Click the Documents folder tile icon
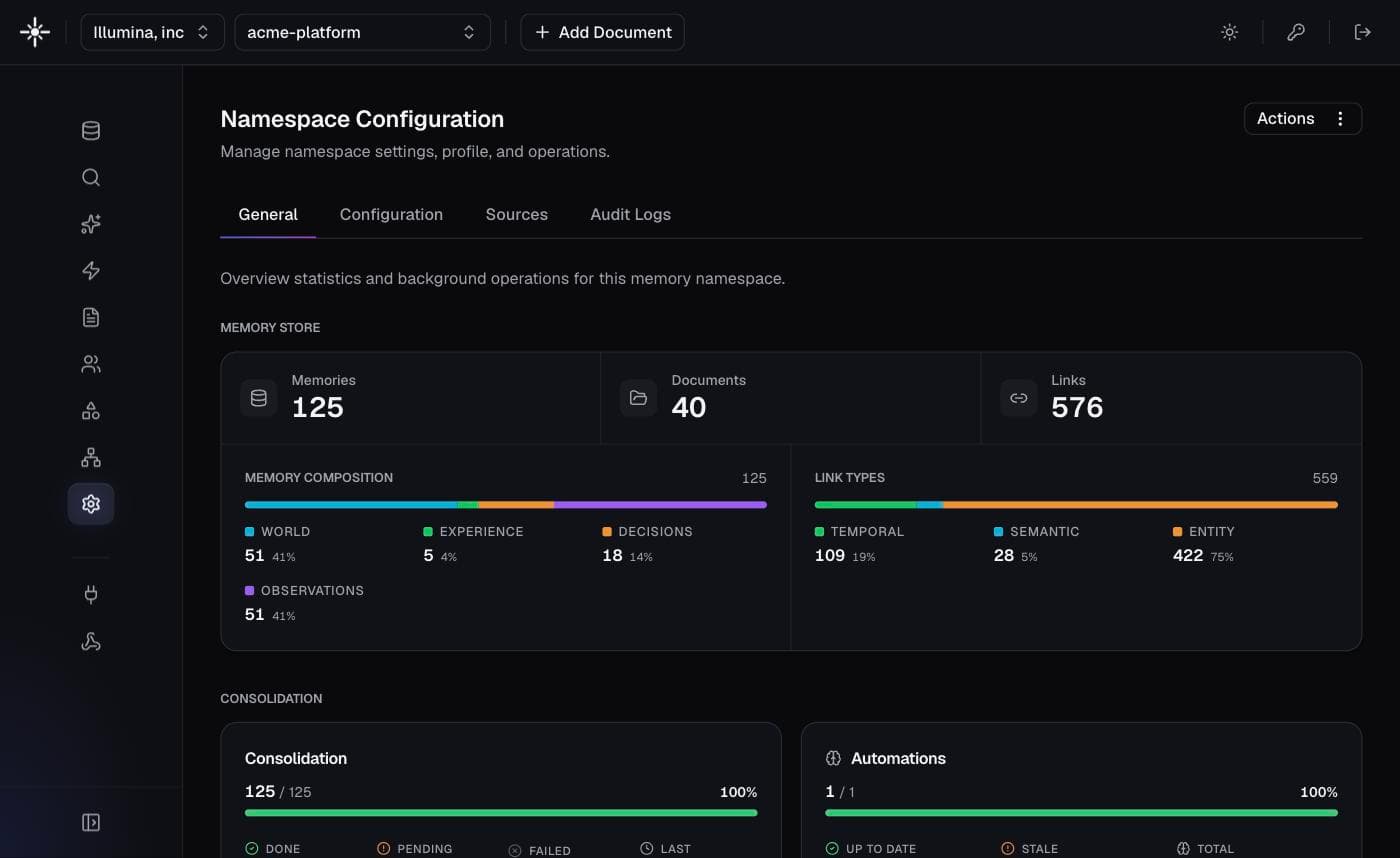The height and width of the screenshot is (858, 1400). [x=638, y=398]
